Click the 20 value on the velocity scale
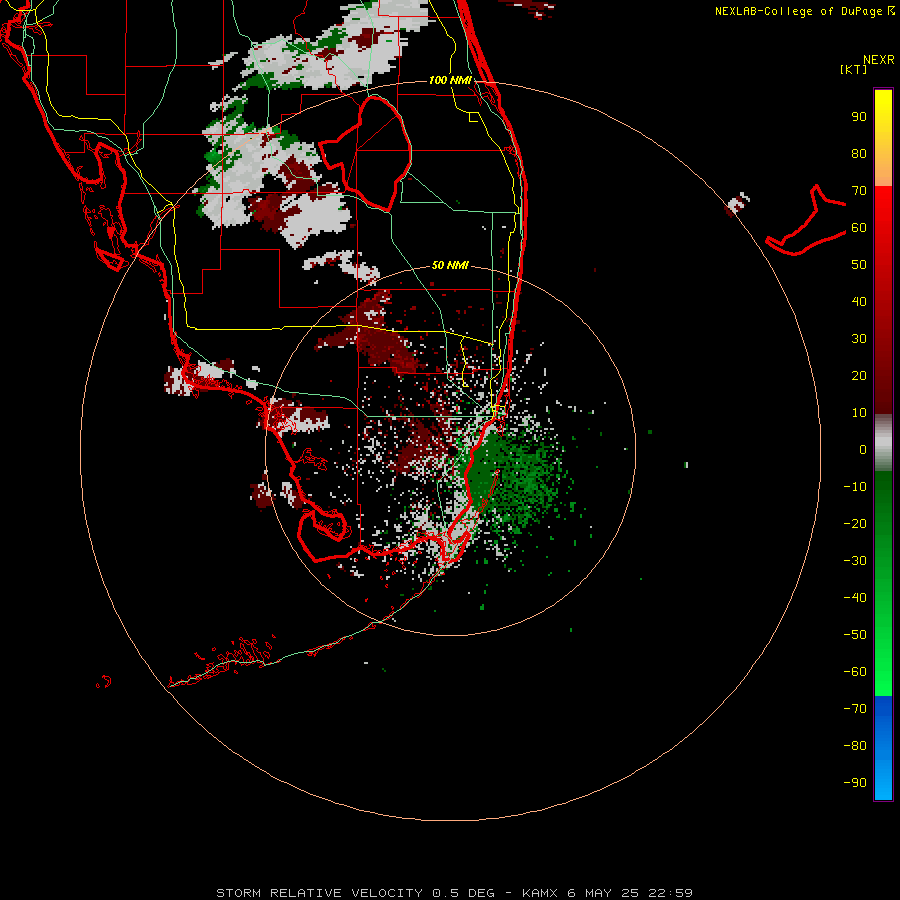The width and height of the screenshot is (900, 900). coord(859,376)
